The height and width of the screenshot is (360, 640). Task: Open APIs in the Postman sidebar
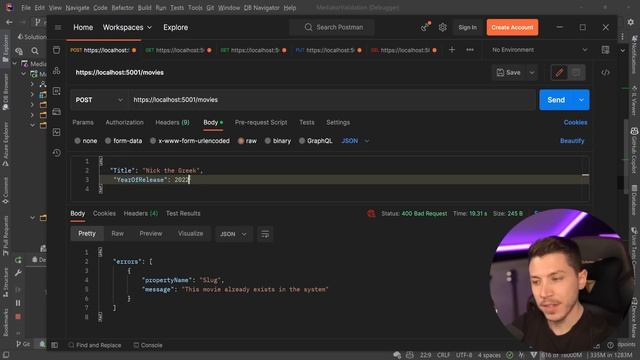[x=56, y=71]
